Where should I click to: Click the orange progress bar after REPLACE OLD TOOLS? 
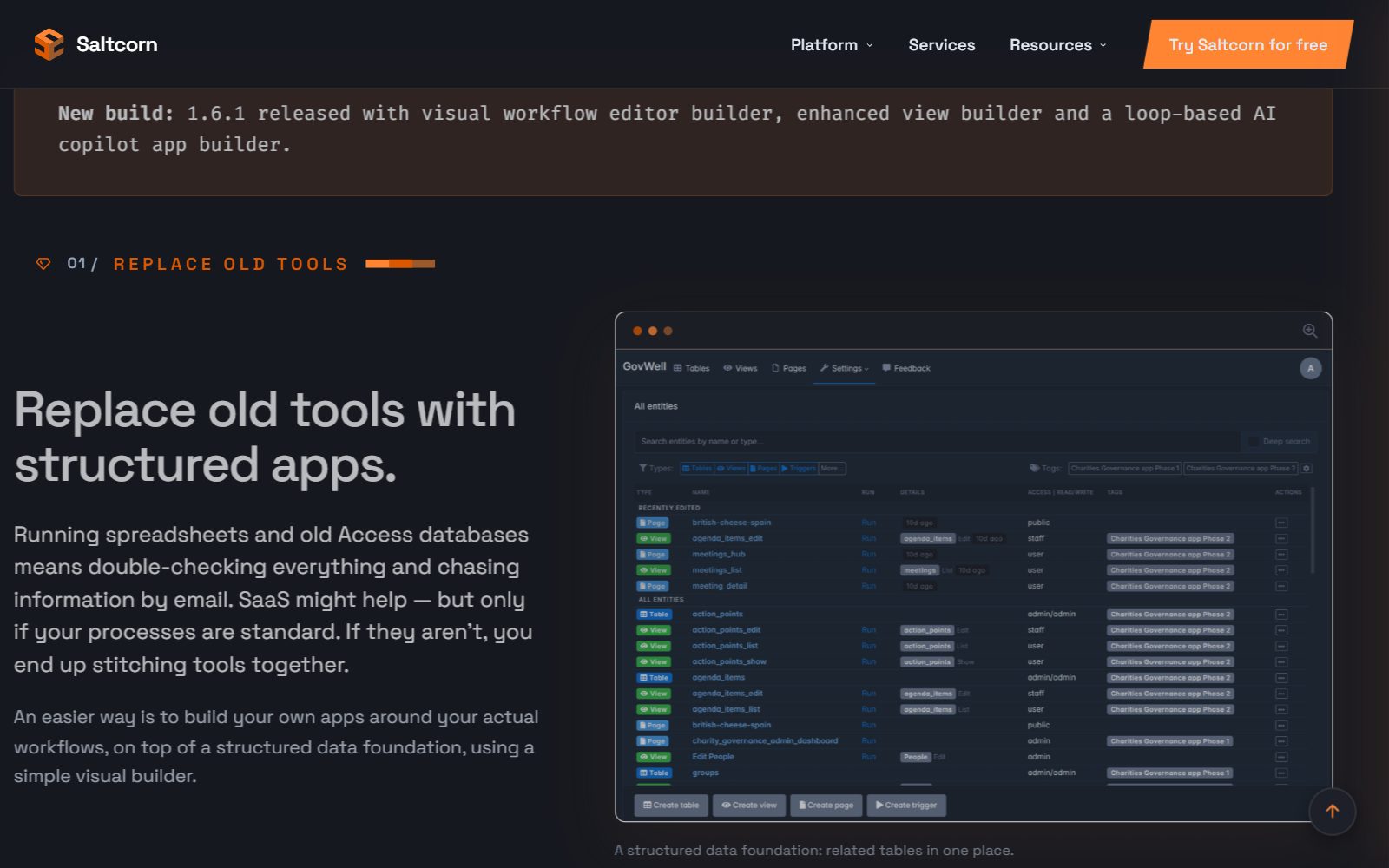[400, 264]
